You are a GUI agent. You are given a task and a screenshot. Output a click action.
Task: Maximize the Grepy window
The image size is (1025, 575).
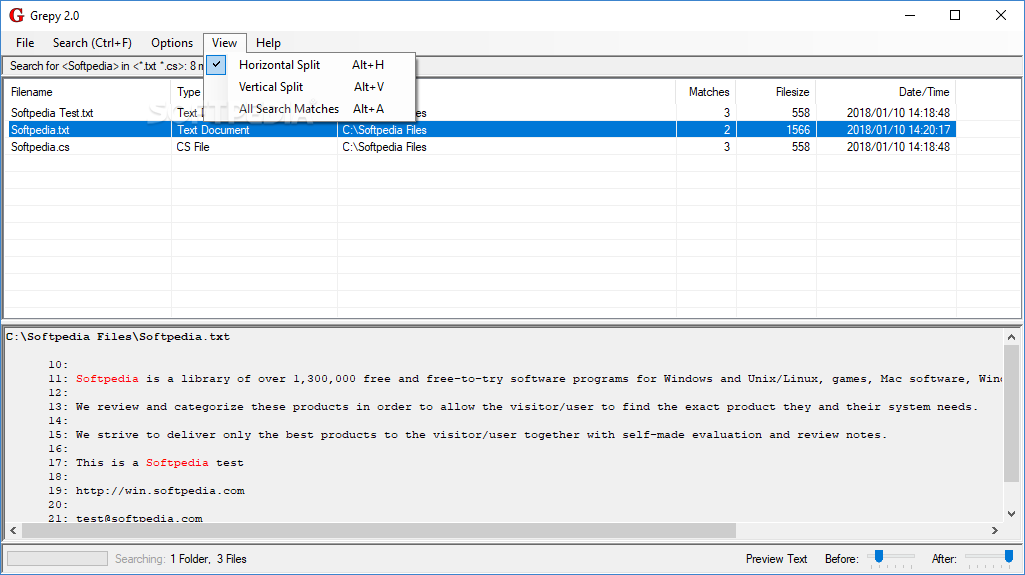(955, 15)
